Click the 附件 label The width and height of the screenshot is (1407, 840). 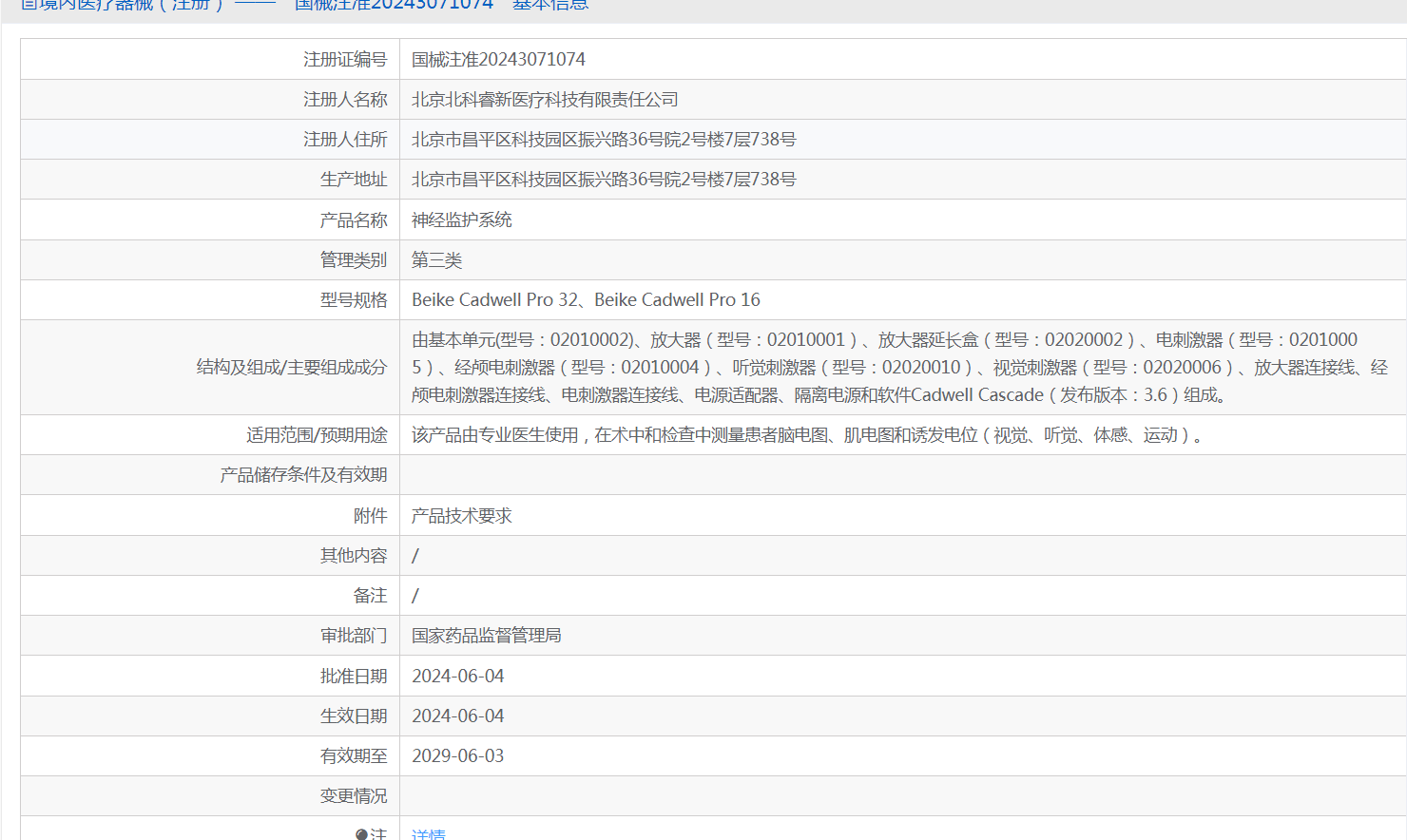pyautogui.click(x=371, y=515)
